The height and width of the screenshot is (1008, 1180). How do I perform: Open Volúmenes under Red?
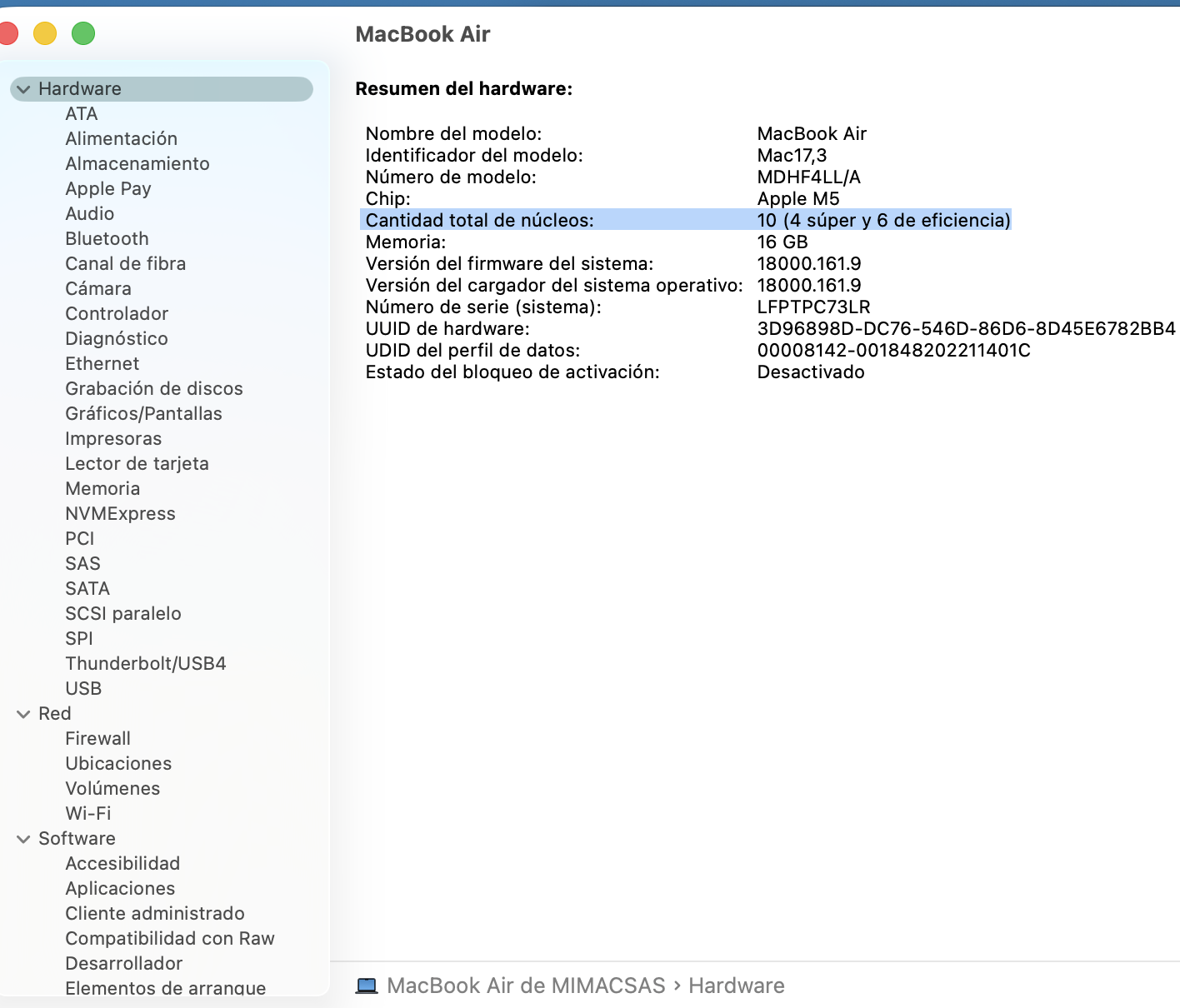click(112, 789)
